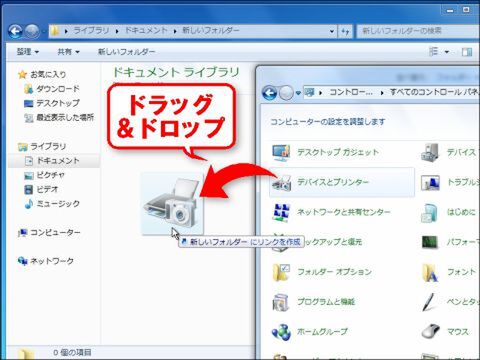The width and height of the screenshot is (480, 360).
Task: Click the 新しいフォルダー toolbar button
Action: [x=126, y=52]
